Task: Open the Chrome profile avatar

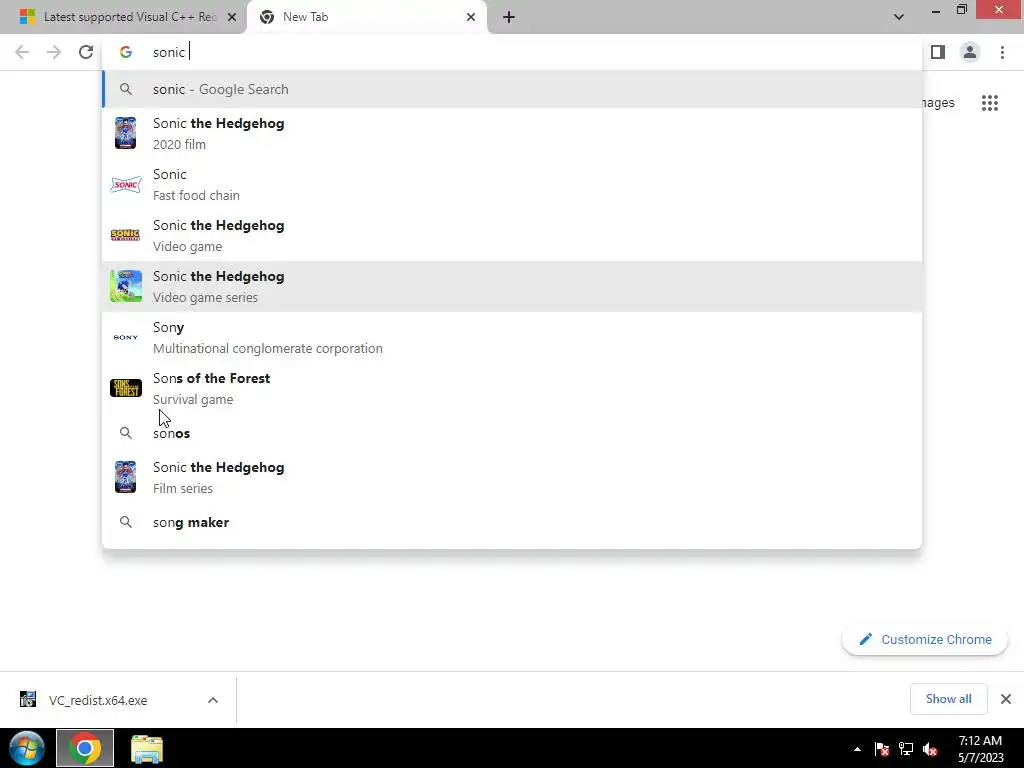Action: (970, 52)
